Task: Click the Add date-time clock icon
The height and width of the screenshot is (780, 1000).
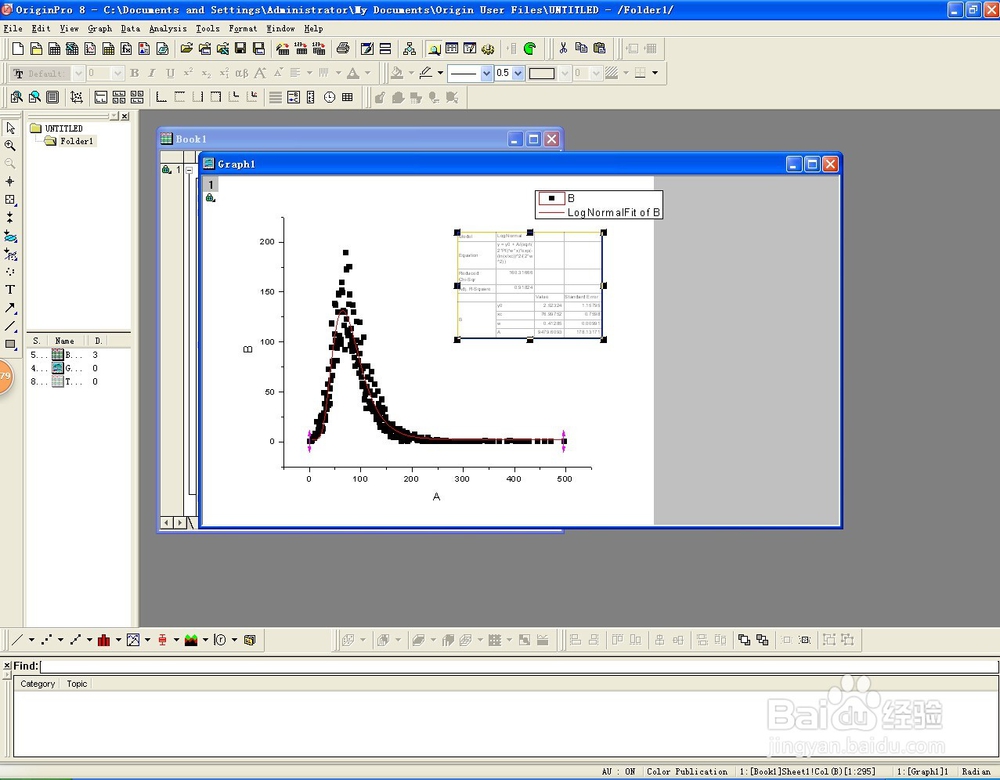Action: [329, 97]
